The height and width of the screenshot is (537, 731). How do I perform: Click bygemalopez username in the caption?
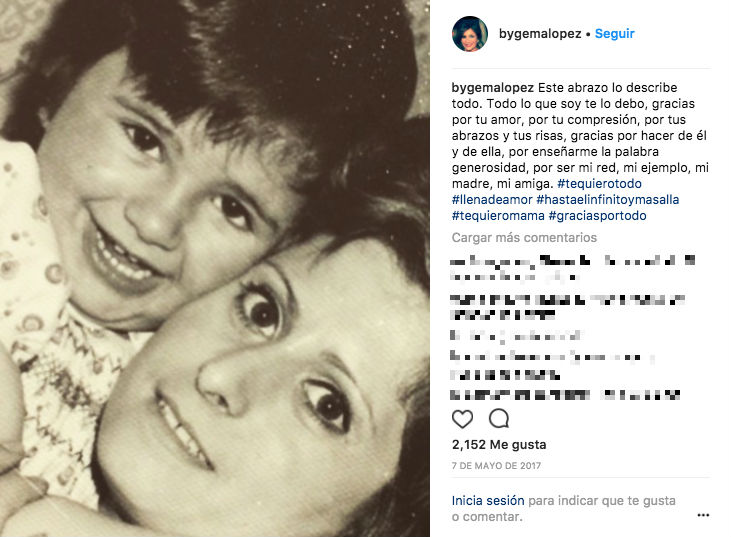(493, 88)
